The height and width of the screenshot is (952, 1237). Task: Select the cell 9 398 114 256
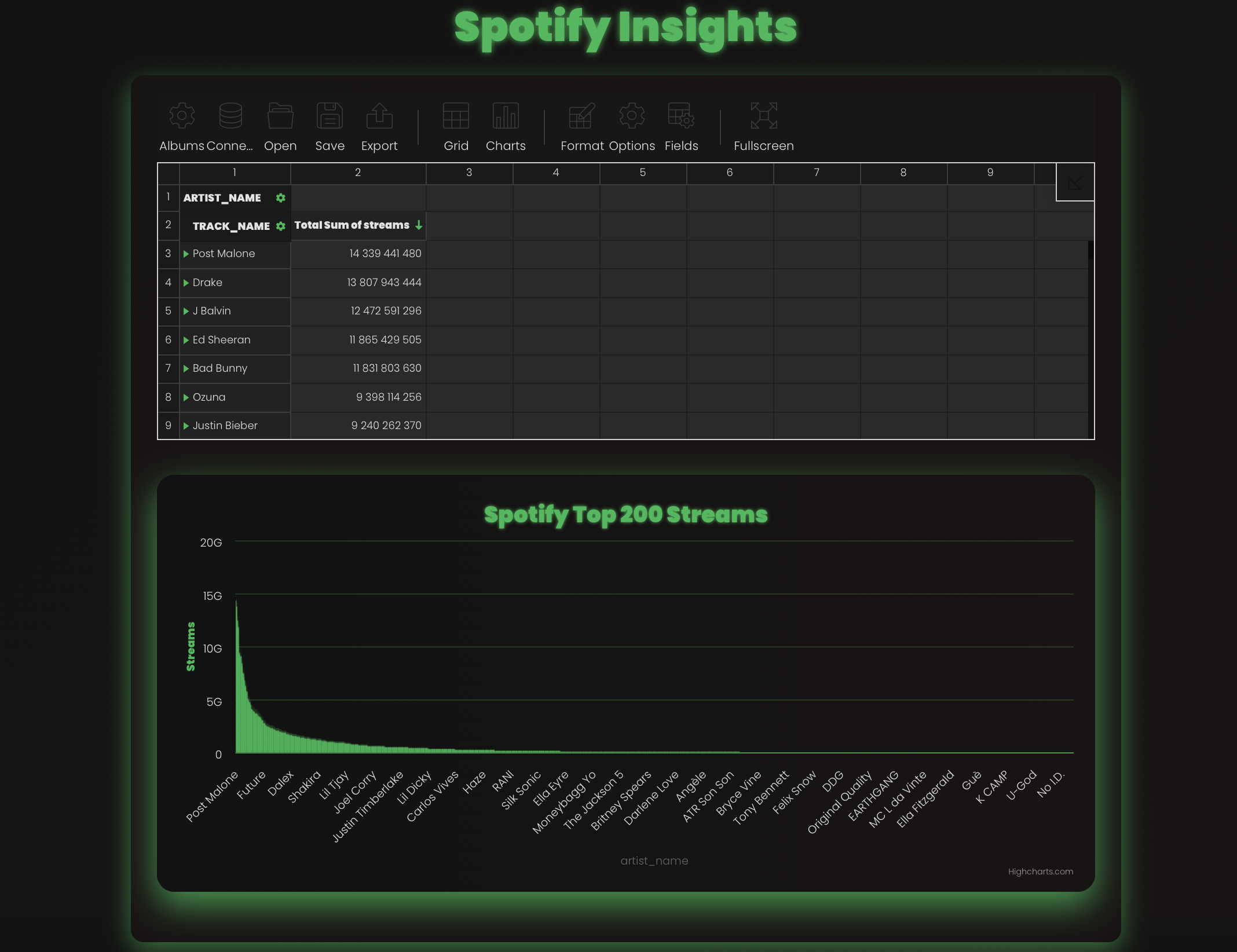pyautogui.click(x=358, y=397)
